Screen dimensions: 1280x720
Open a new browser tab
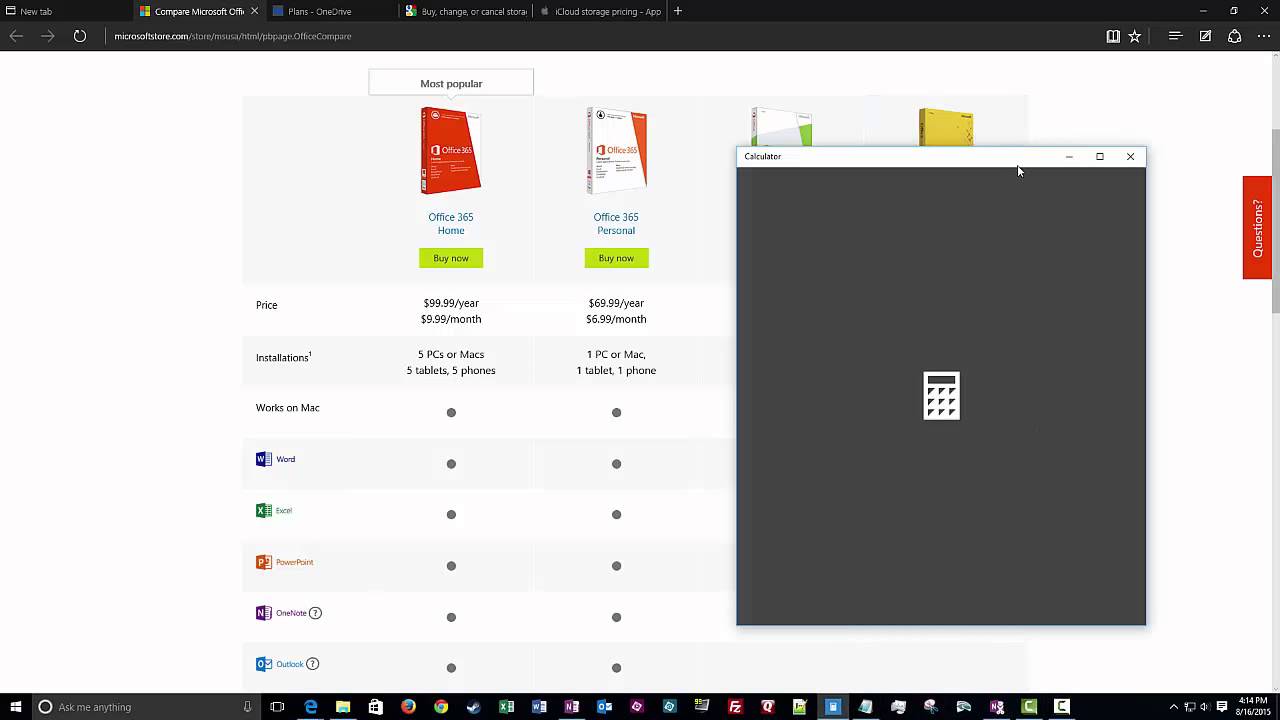(x=678, y=11)
